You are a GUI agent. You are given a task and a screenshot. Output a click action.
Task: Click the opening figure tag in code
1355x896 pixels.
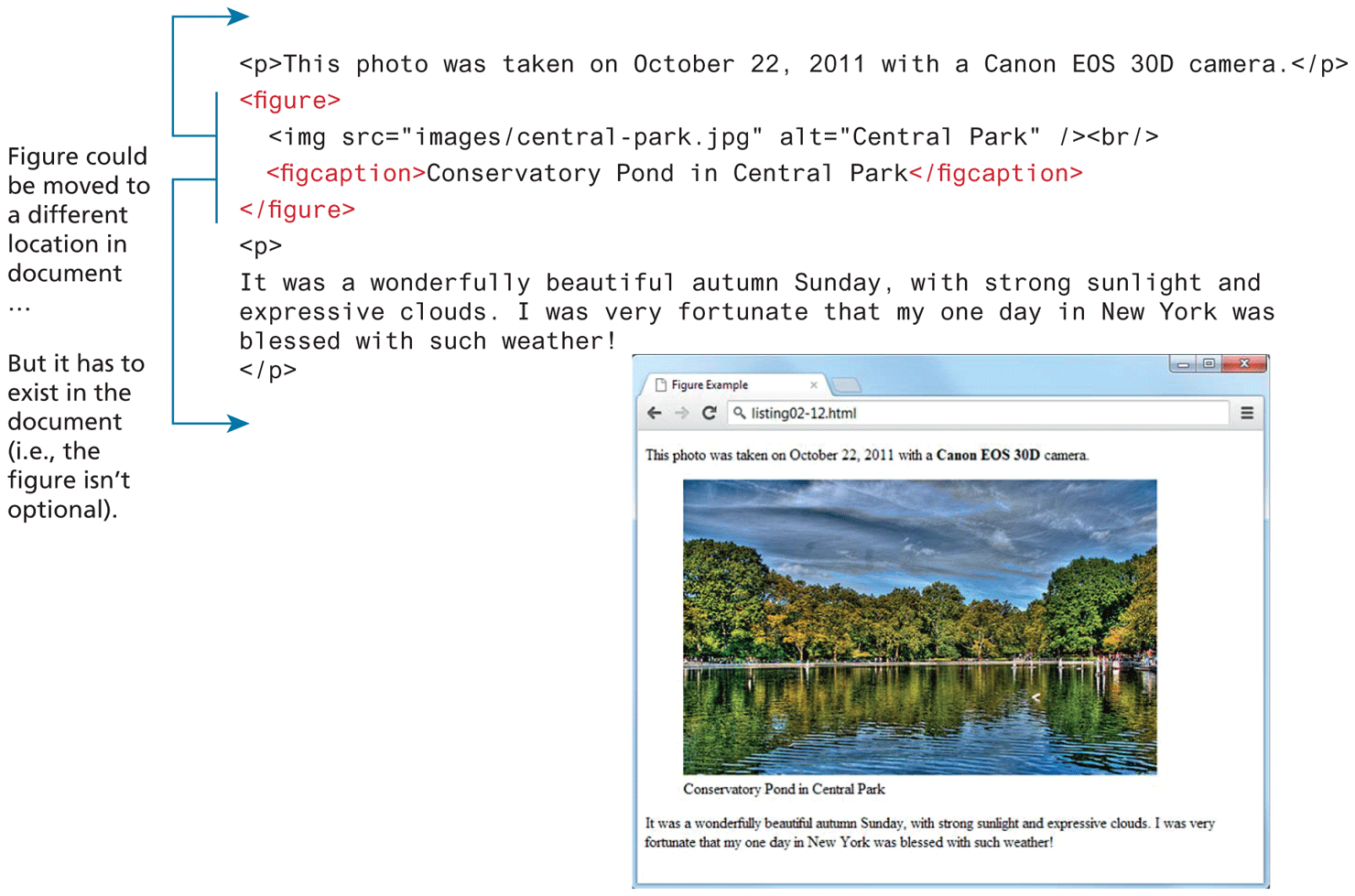289,100
